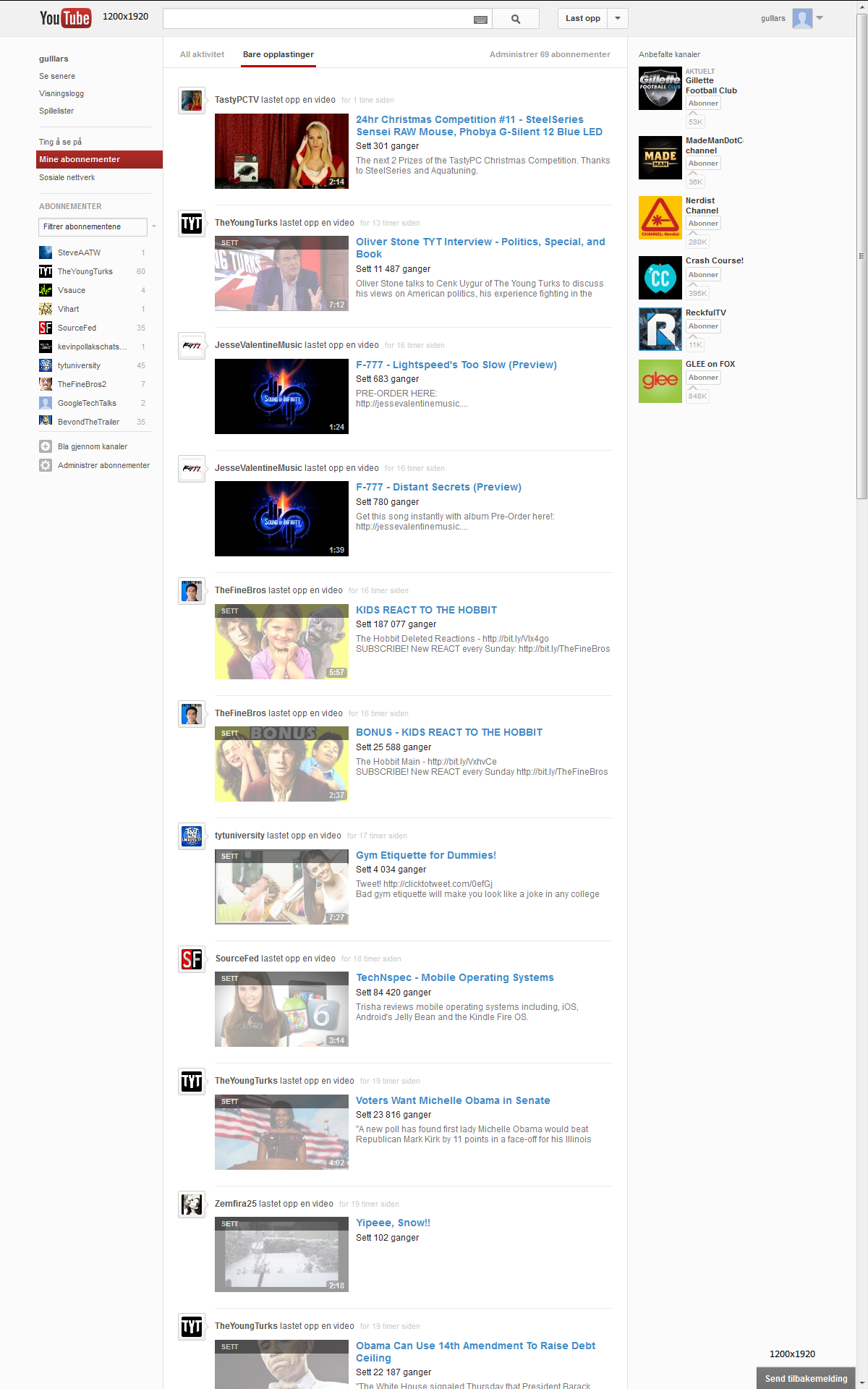
Task: Open the 24hr Christmas Competition video thumbnail
Action: click(281, 151)
